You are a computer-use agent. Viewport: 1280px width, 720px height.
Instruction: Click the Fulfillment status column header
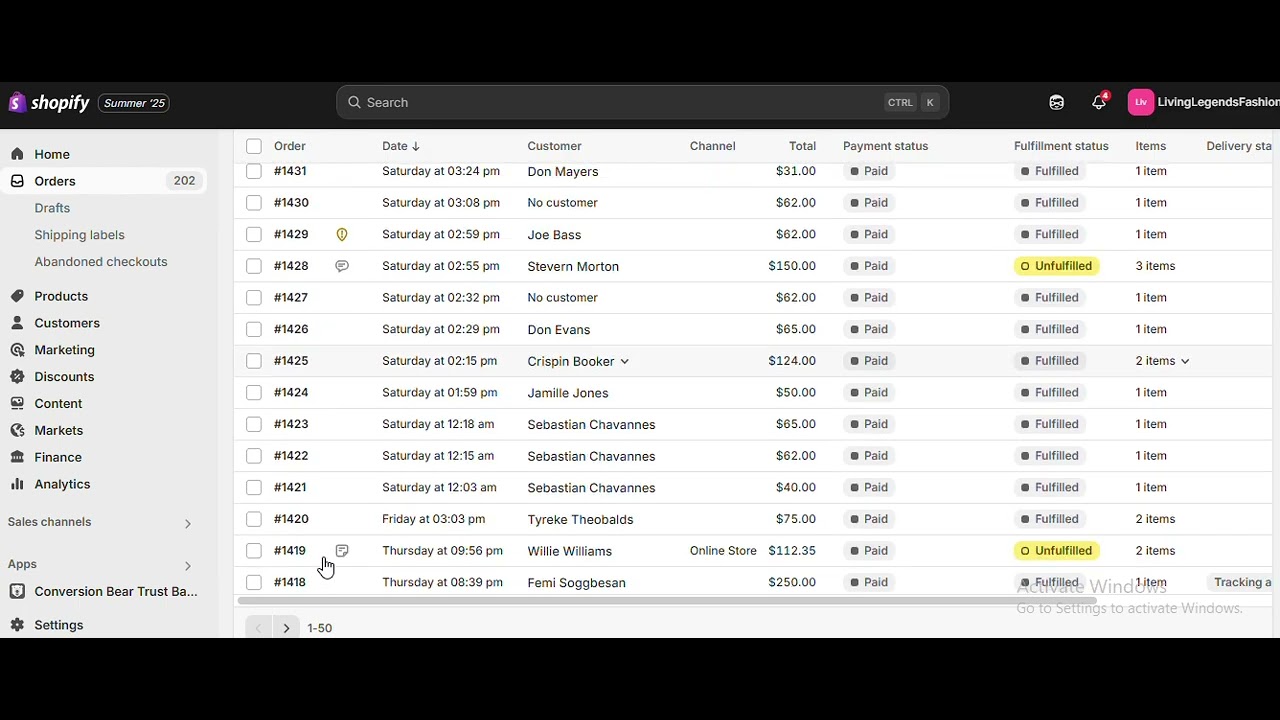tap(1061, 146)
